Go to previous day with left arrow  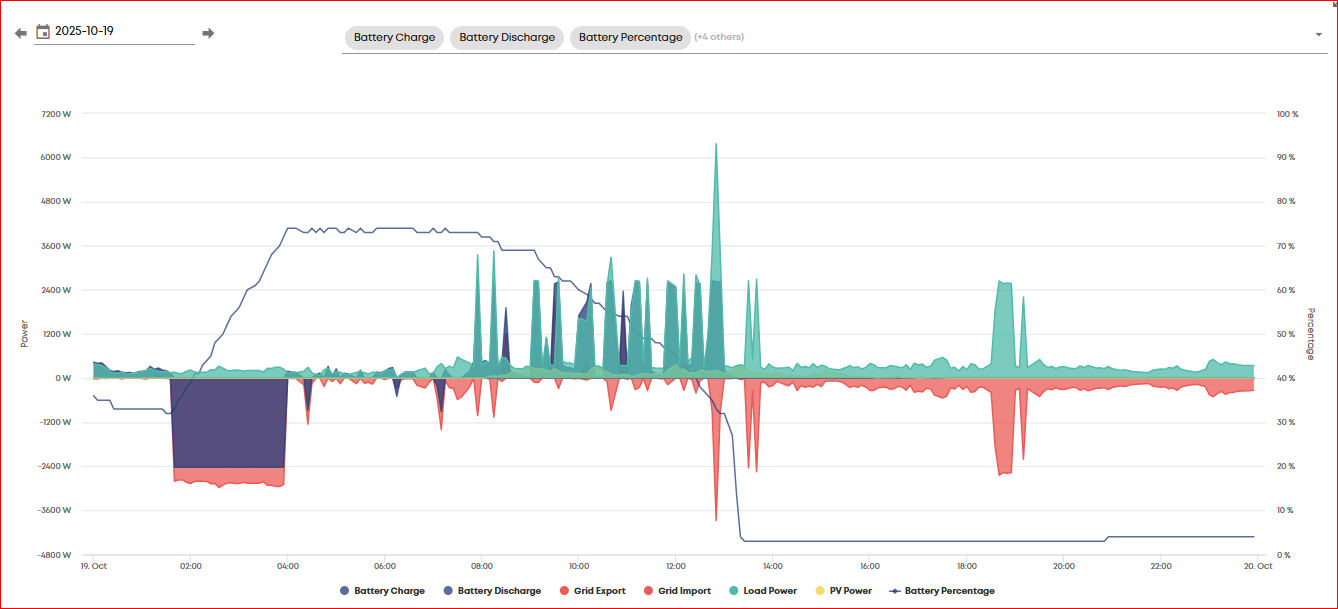pyautogui.click(x=20, y=33)
